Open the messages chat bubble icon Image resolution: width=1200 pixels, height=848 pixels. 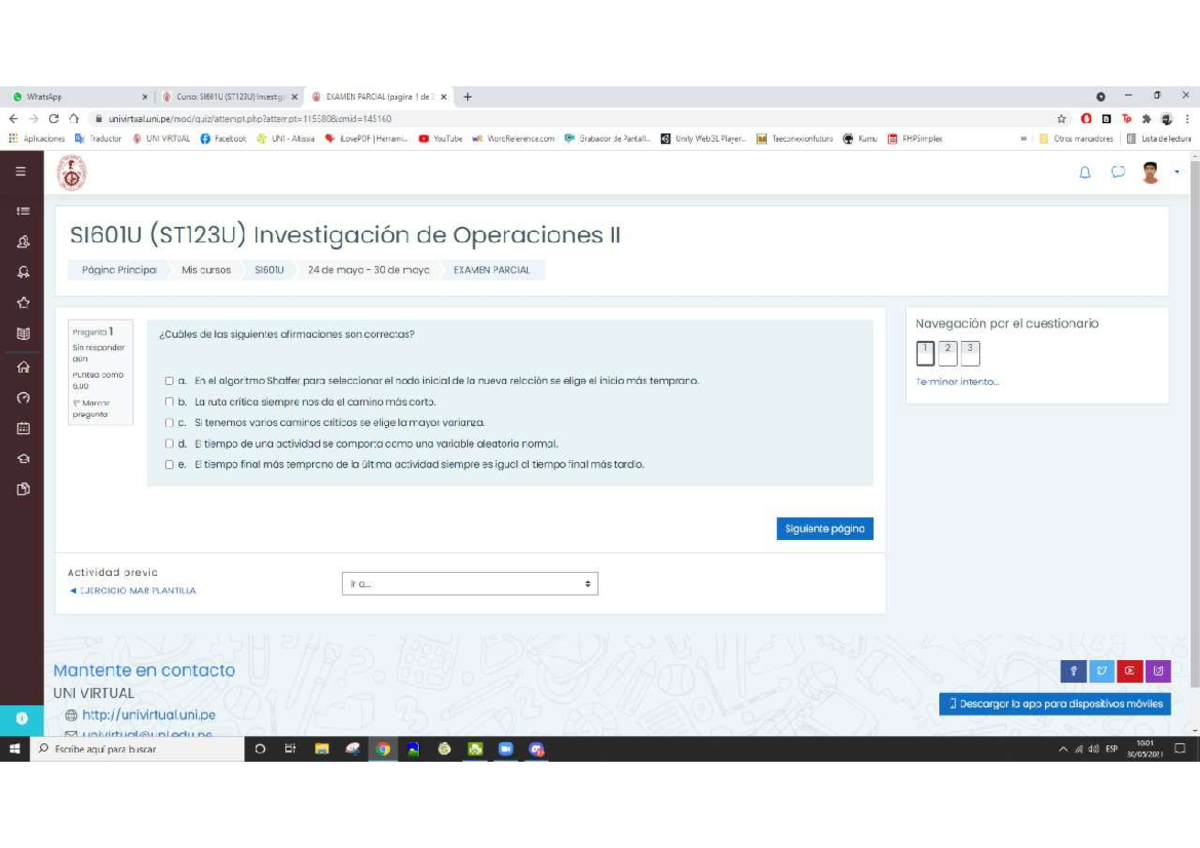tap(1118, 173)
